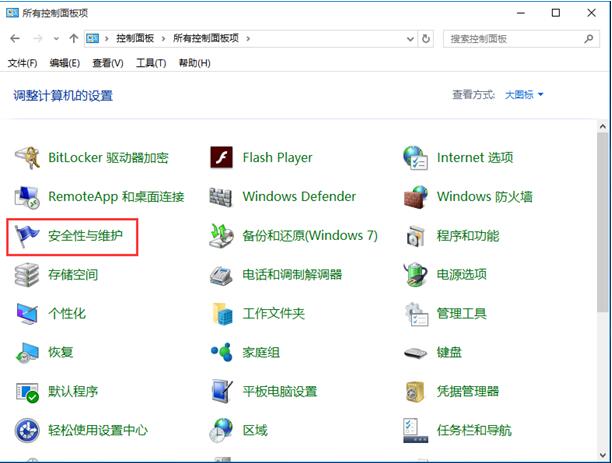Open the 凭据管理器 text link
This screenshot has height=463, width=612.
point(468,391)
